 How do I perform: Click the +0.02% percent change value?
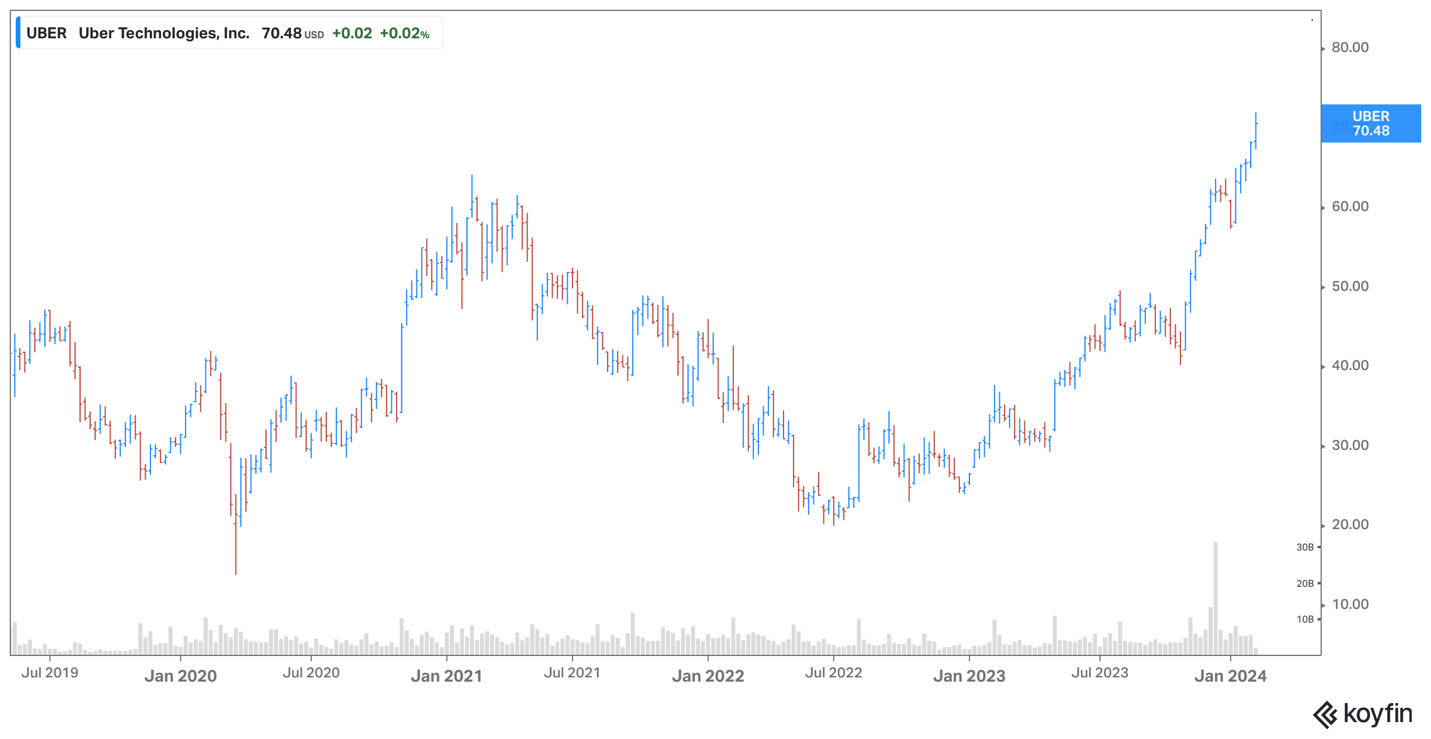(404, 33)
